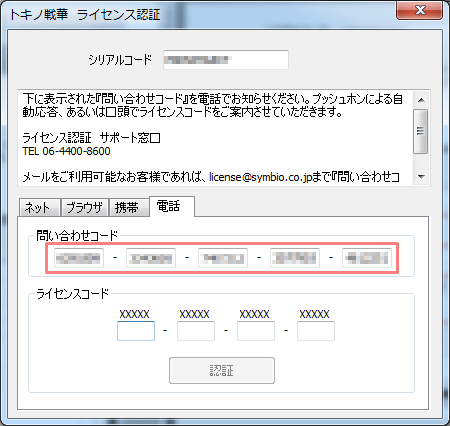Click the fifth 問い合わせコード field
This screenshot has width=450, height=426.
(x=367, y=258)
